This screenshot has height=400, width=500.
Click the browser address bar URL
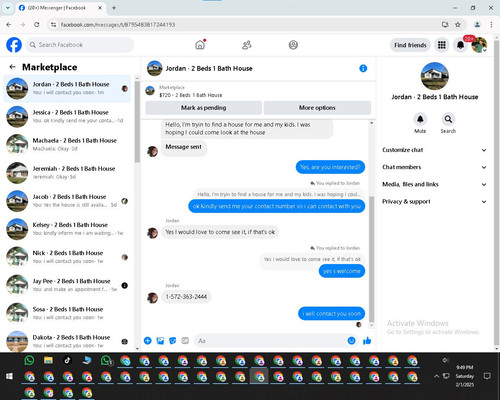pyautogui.click(x=118, y=24)
